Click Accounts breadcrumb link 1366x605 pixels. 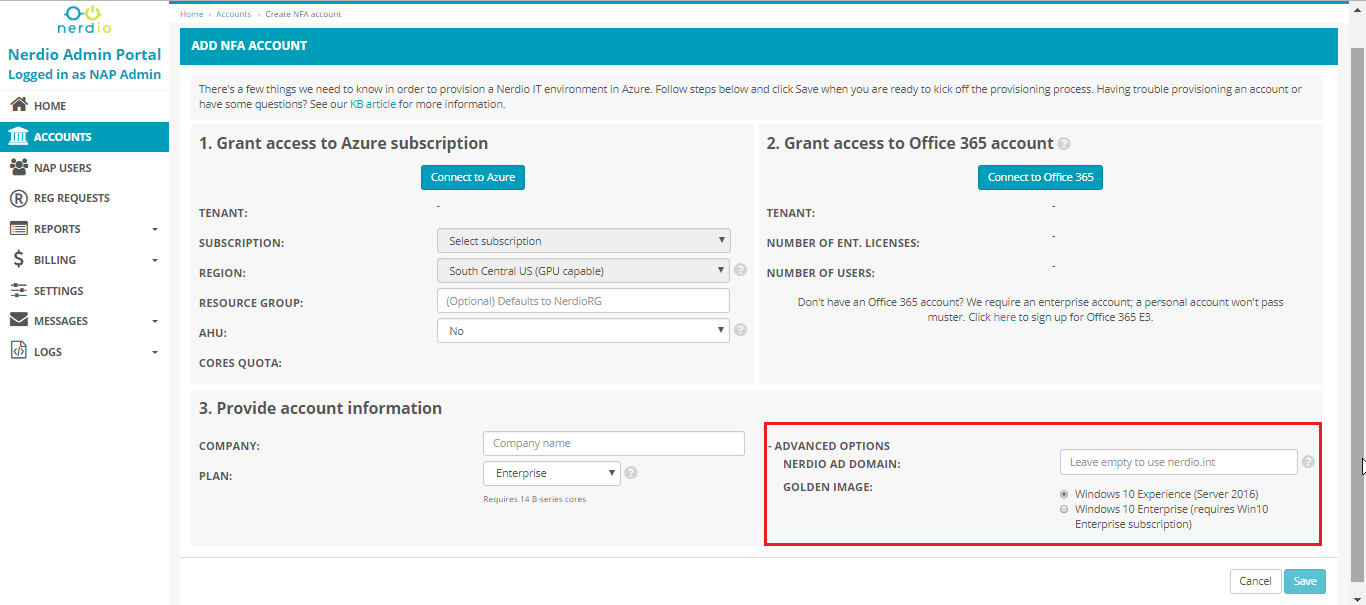click(x=234, y=14)
